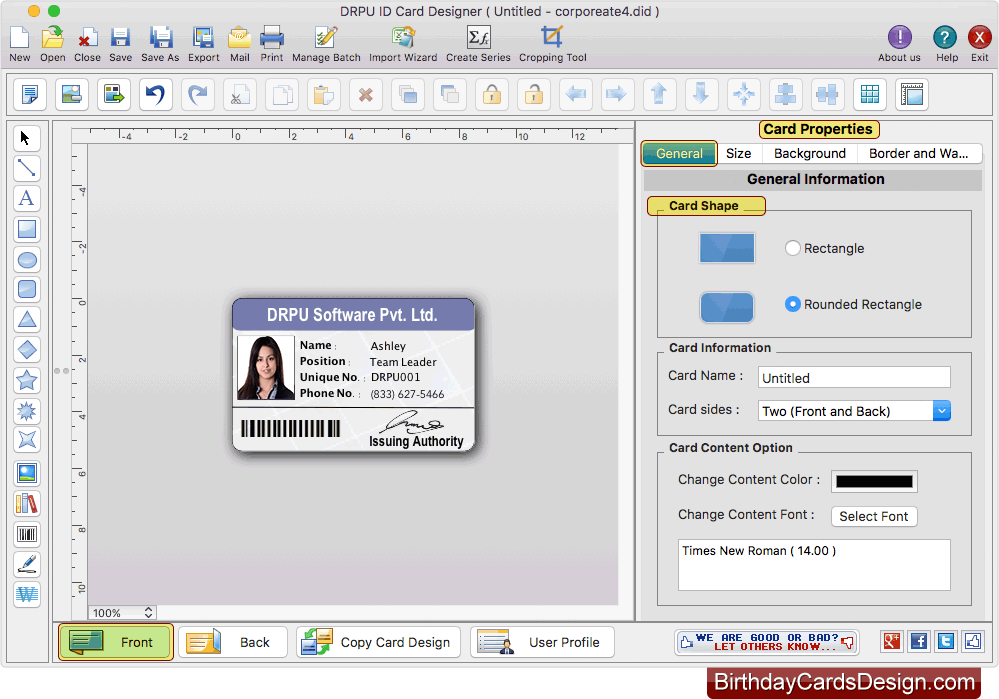Click the blue right arrow icon

617,95
